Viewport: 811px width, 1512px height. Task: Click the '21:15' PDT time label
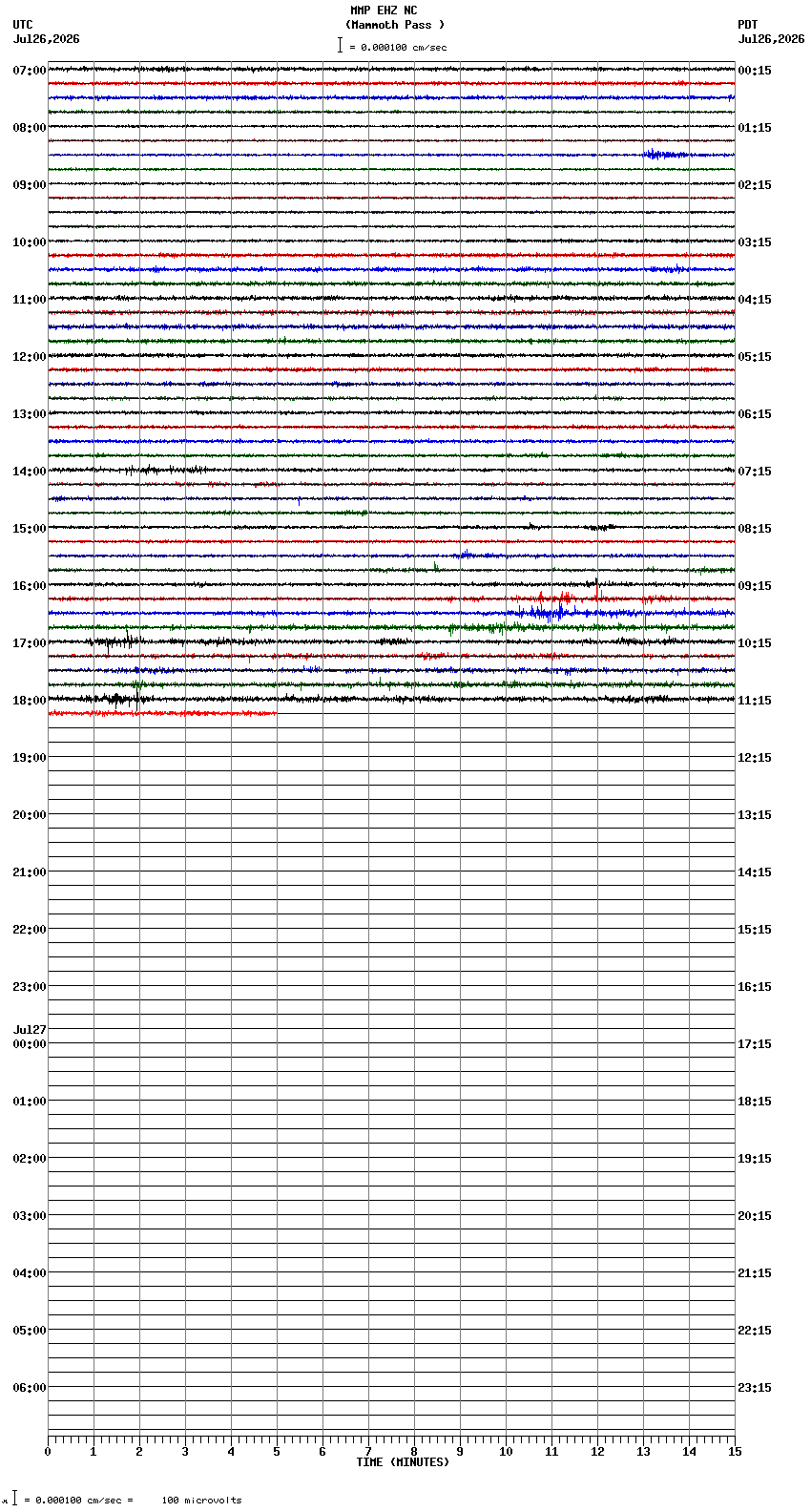[x=755, y=1273]
